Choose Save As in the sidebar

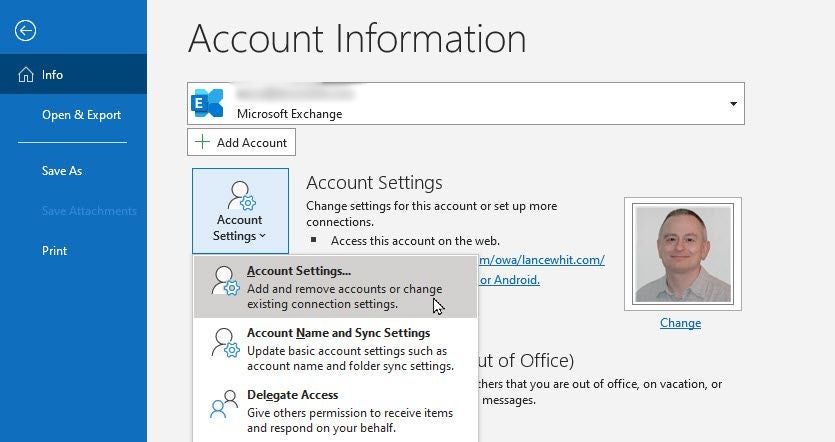62,171
